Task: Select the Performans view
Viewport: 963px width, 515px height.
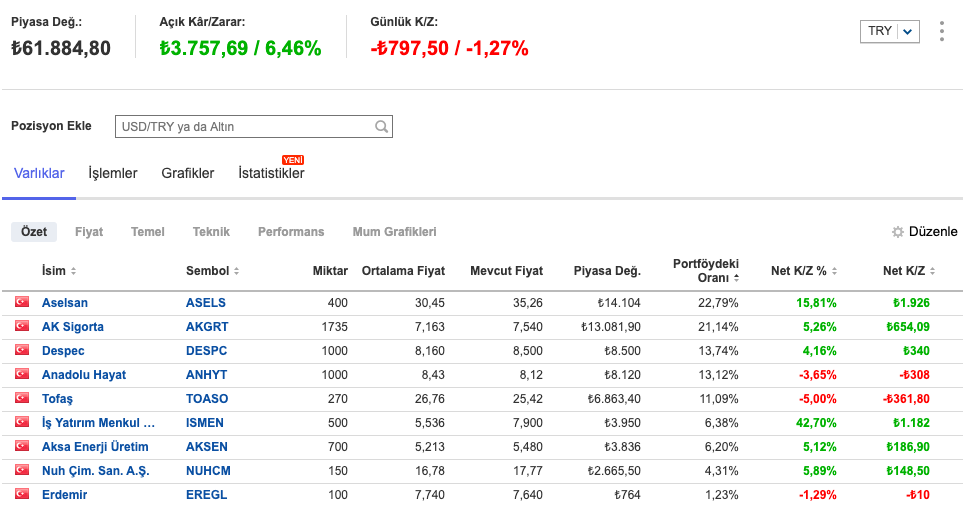Action: tap(291, 232)
